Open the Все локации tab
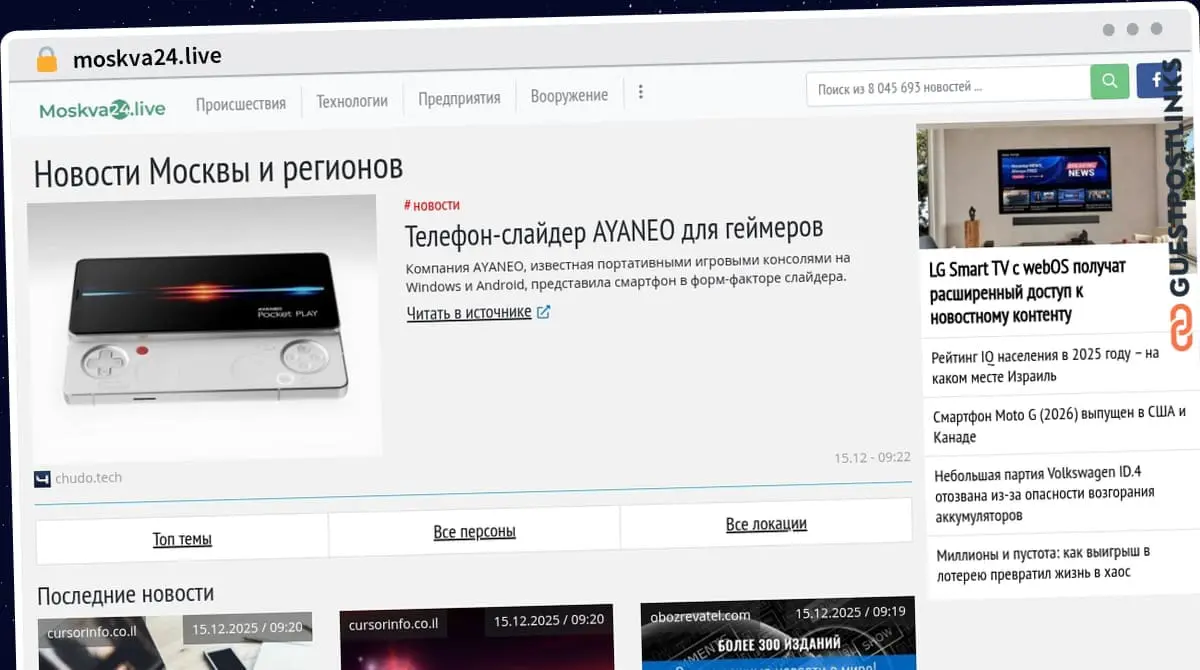Image resolution: width=1200 pixels, height=670 pixels. pos(766,524)
